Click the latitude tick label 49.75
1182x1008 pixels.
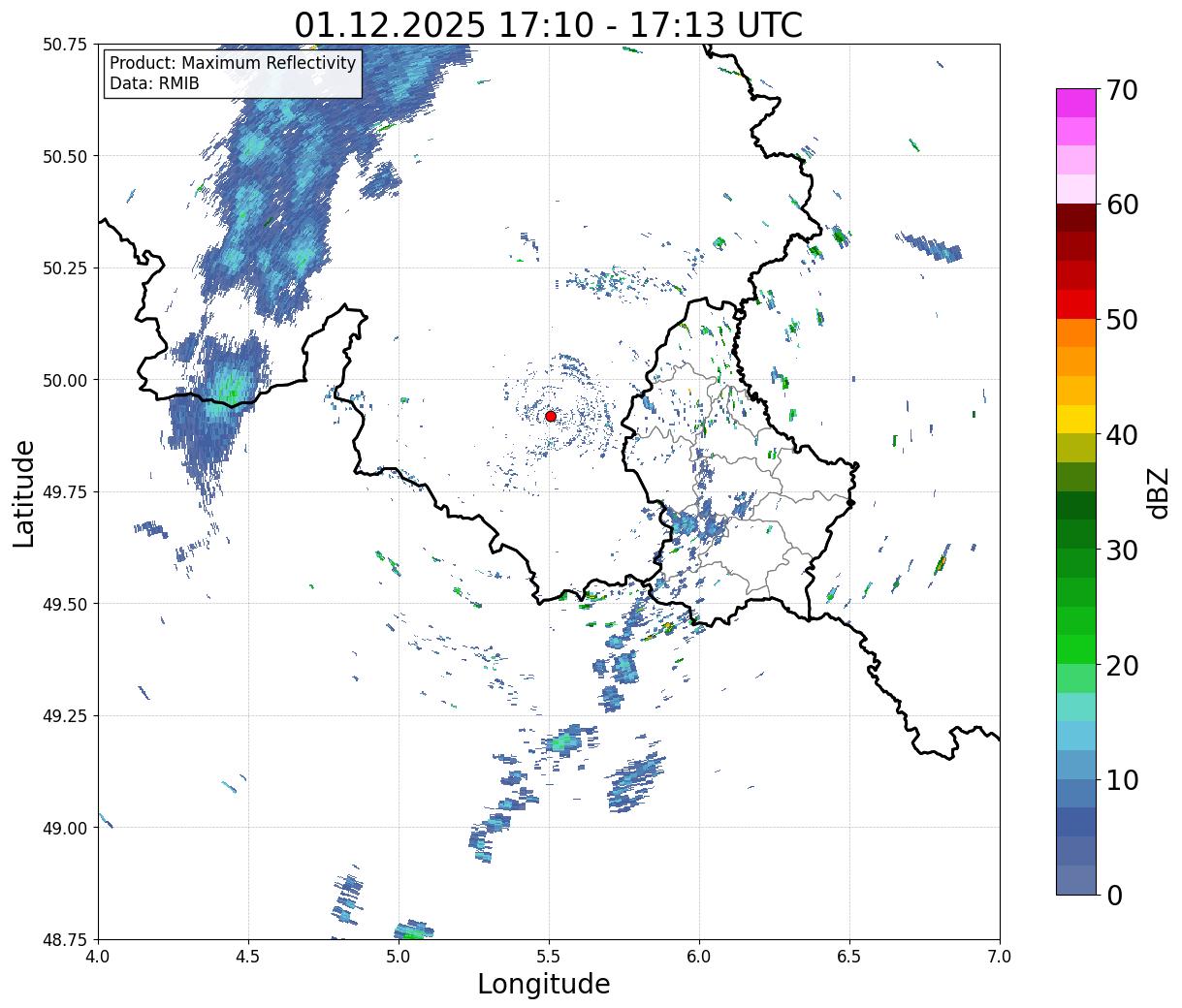(65, 492)
